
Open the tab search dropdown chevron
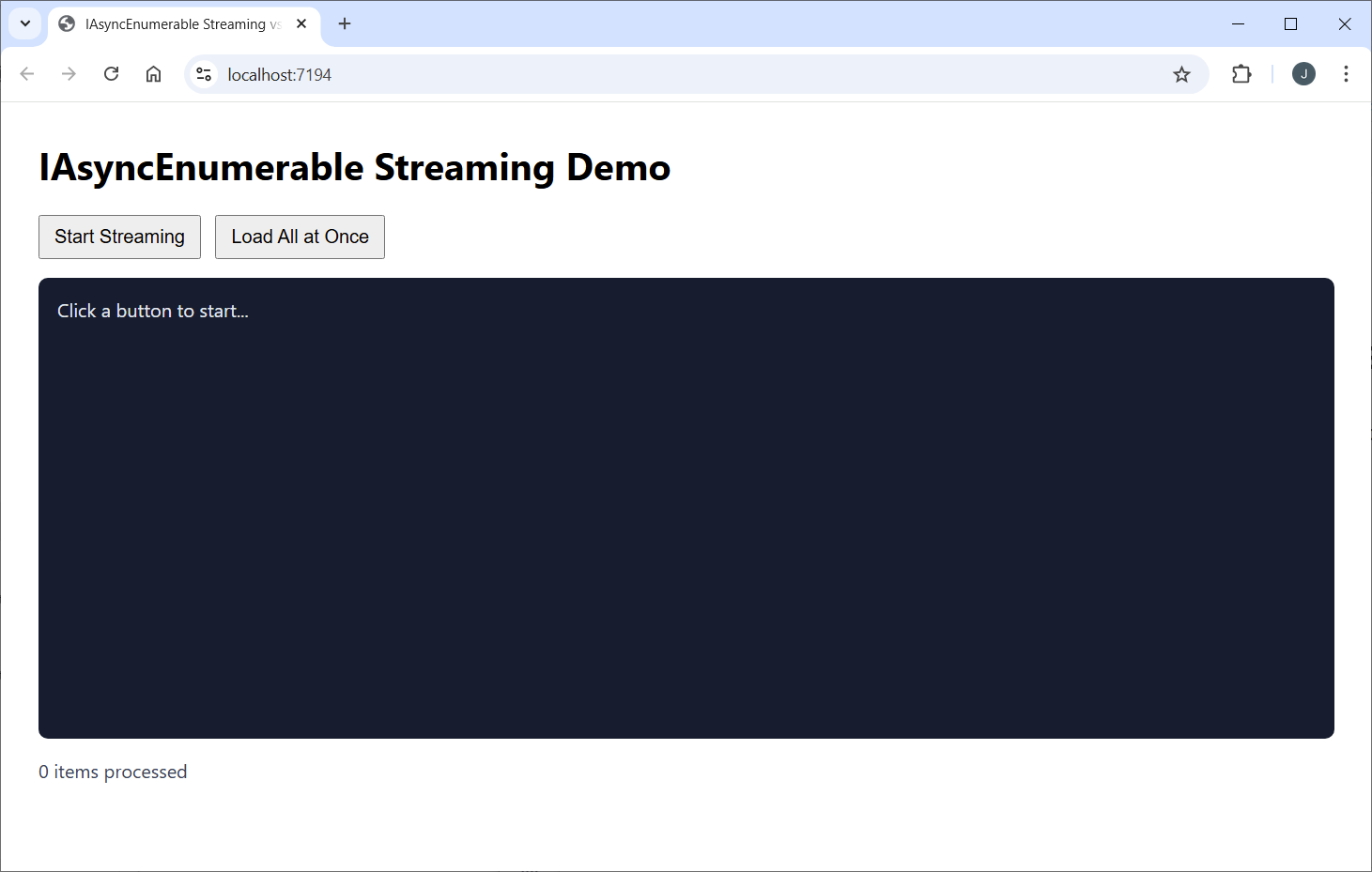click(24, 23)
